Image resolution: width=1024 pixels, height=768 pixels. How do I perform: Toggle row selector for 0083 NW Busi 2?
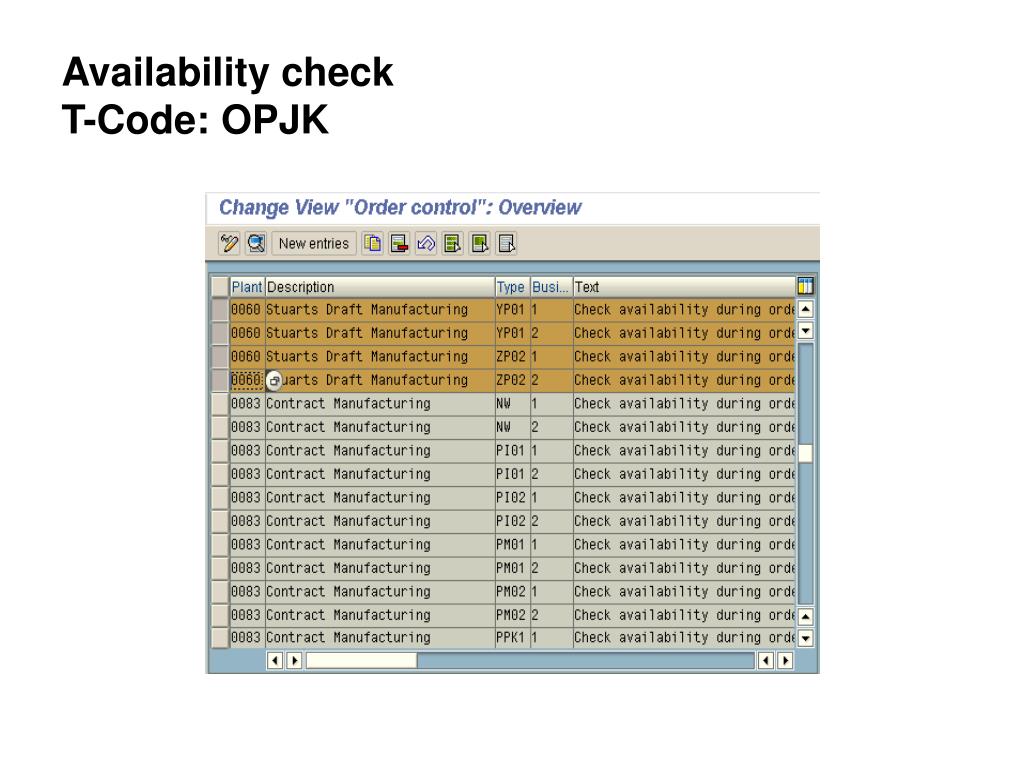(x=219, y=427)
